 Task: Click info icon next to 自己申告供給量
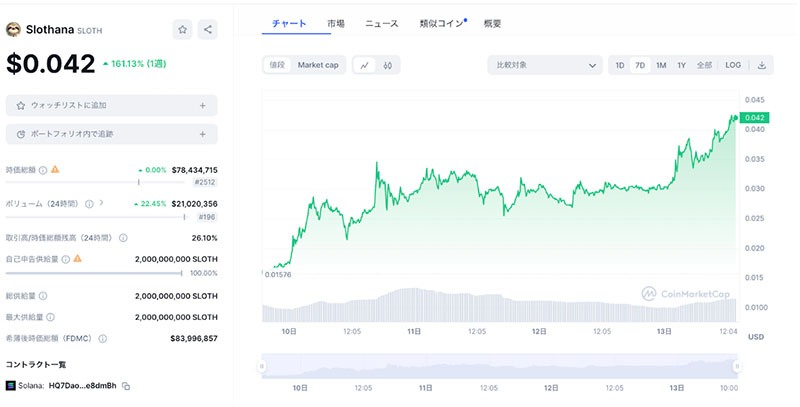click(x=66, y=259)
